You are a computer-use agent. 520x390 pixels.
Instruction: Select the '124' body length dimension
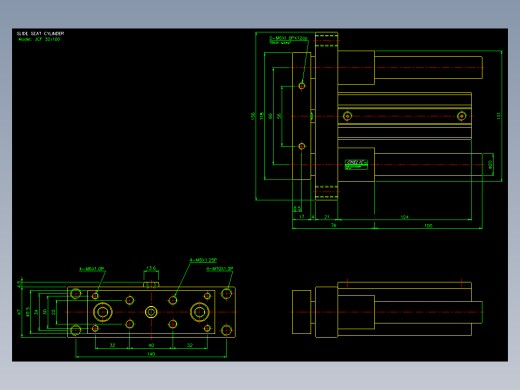[404, 217]
